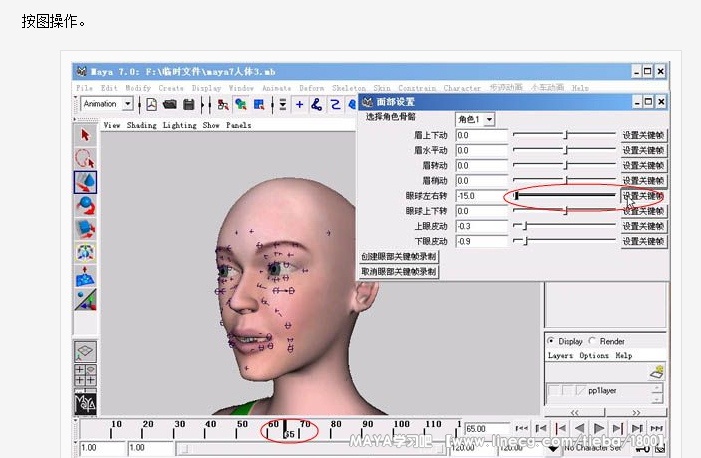Expand the selection mask toolbar arrow
Image resolution: width=701 pixels, height=458 pixels.
[x=283, y=104]
